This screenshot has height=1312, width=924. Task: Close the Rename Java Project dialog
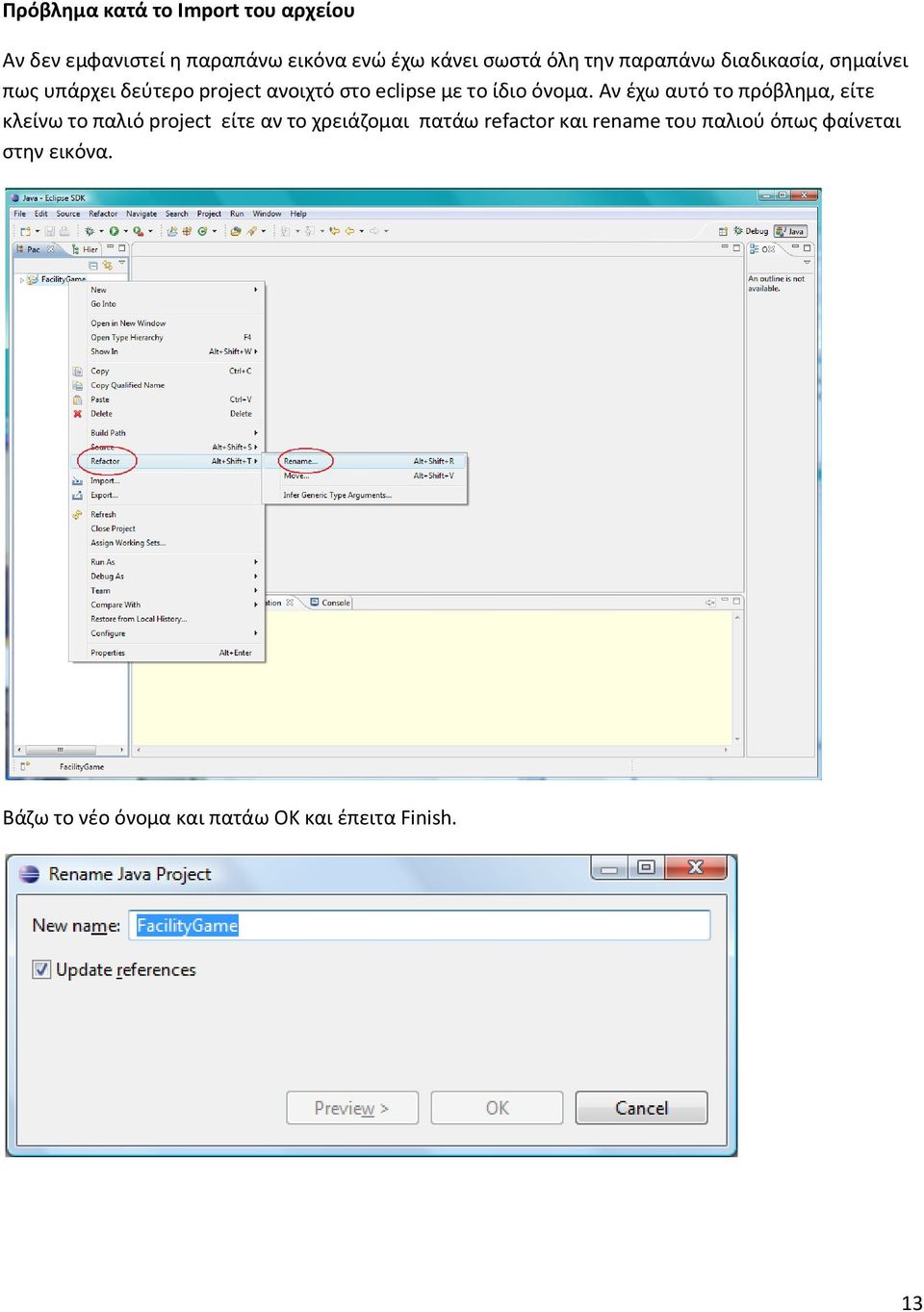[x=696, y=867]
